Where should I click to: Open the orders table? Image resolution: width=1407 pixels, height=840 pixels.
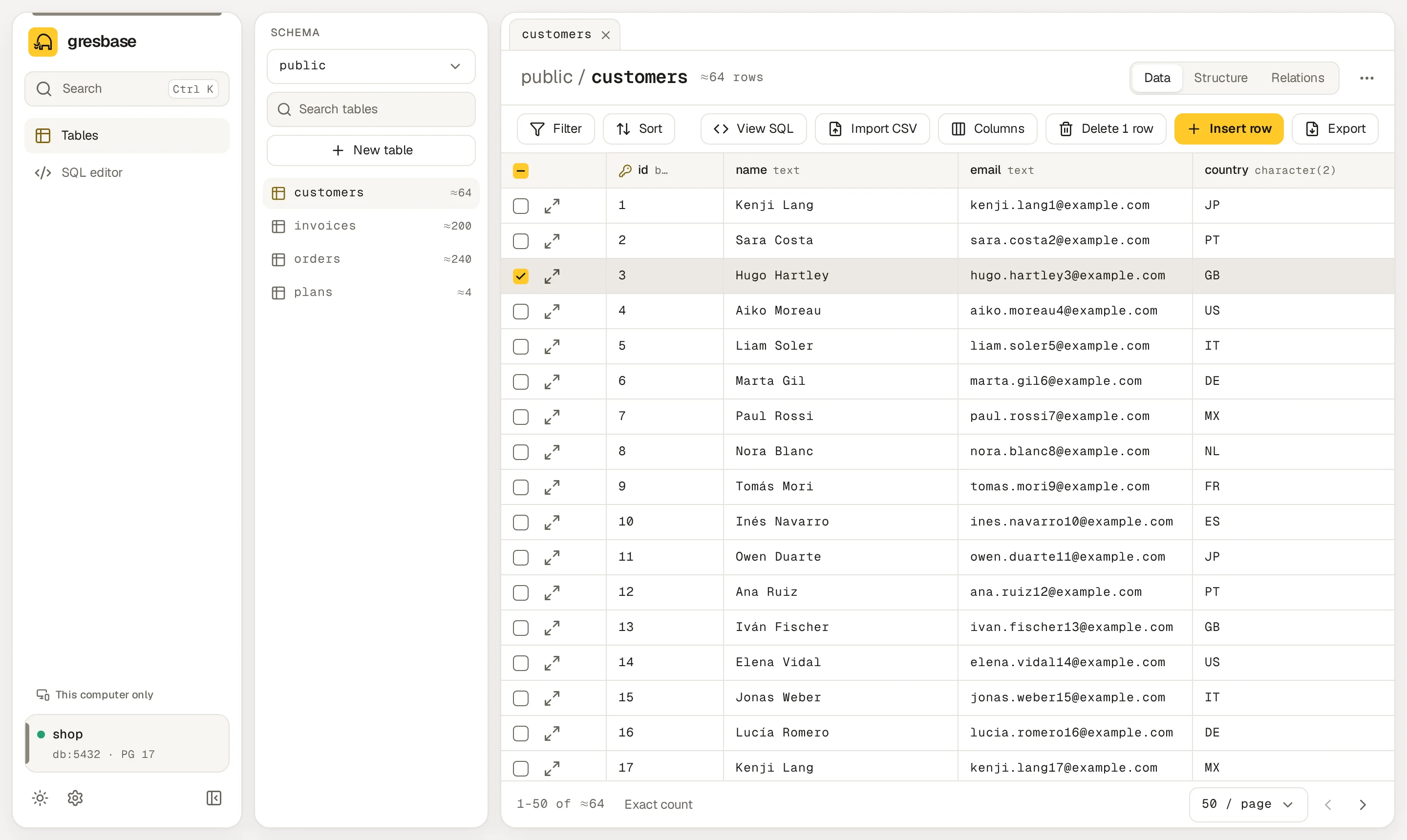tap(371, 259)
